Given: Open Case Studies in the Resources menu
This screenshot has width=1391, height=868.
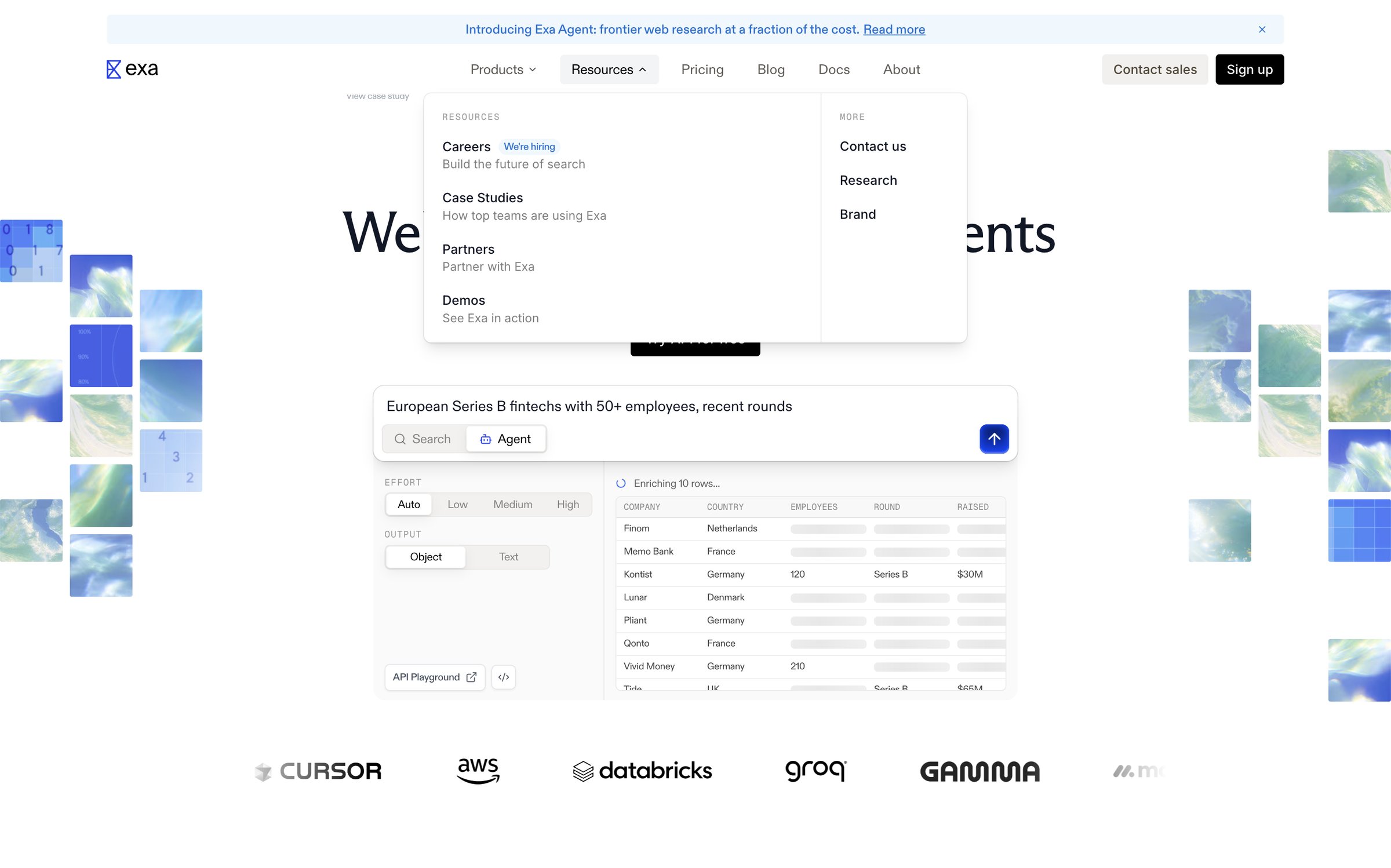Looking at the screenshot, I should 524,206.
